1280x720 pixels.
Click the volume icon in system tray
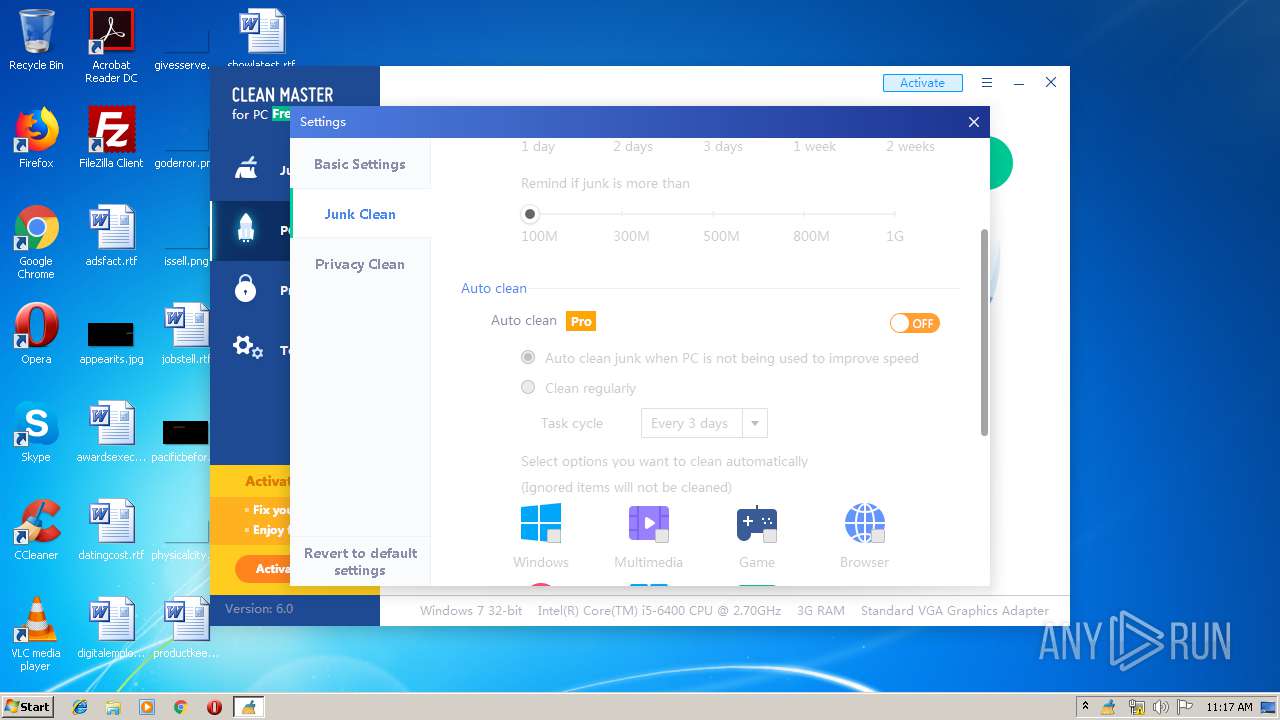(x=1161, y=707)
